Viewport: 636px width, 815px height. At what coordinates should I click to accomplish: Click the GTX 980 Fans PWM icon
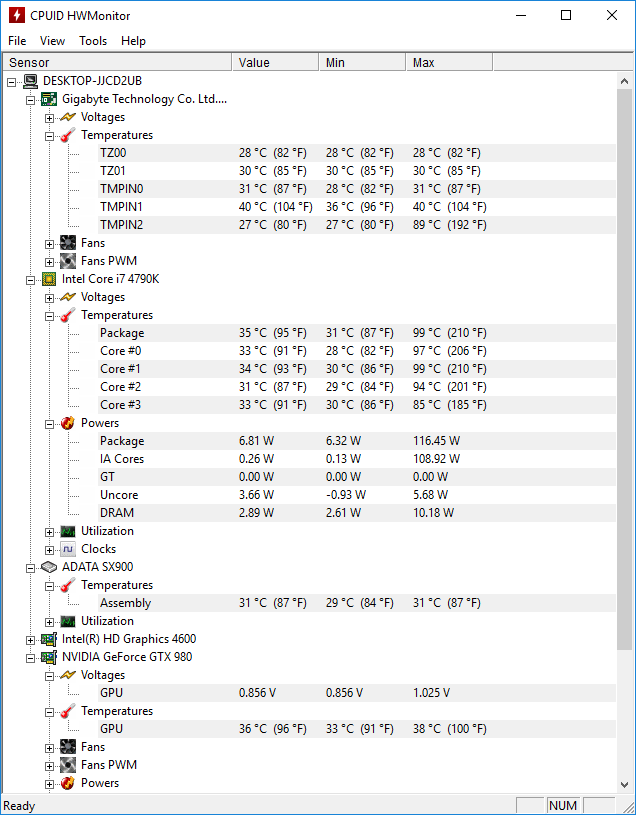tap(68, 765)
